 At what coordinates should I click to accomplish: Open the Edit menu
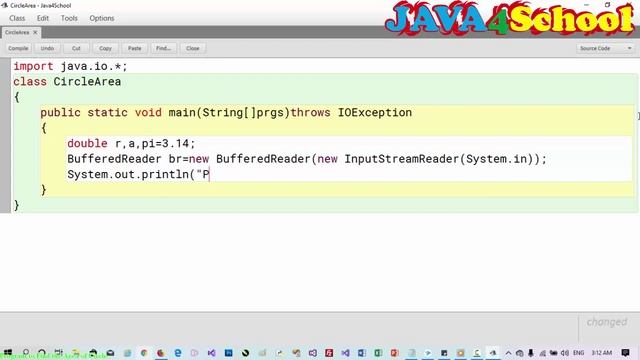click(43, 18)
